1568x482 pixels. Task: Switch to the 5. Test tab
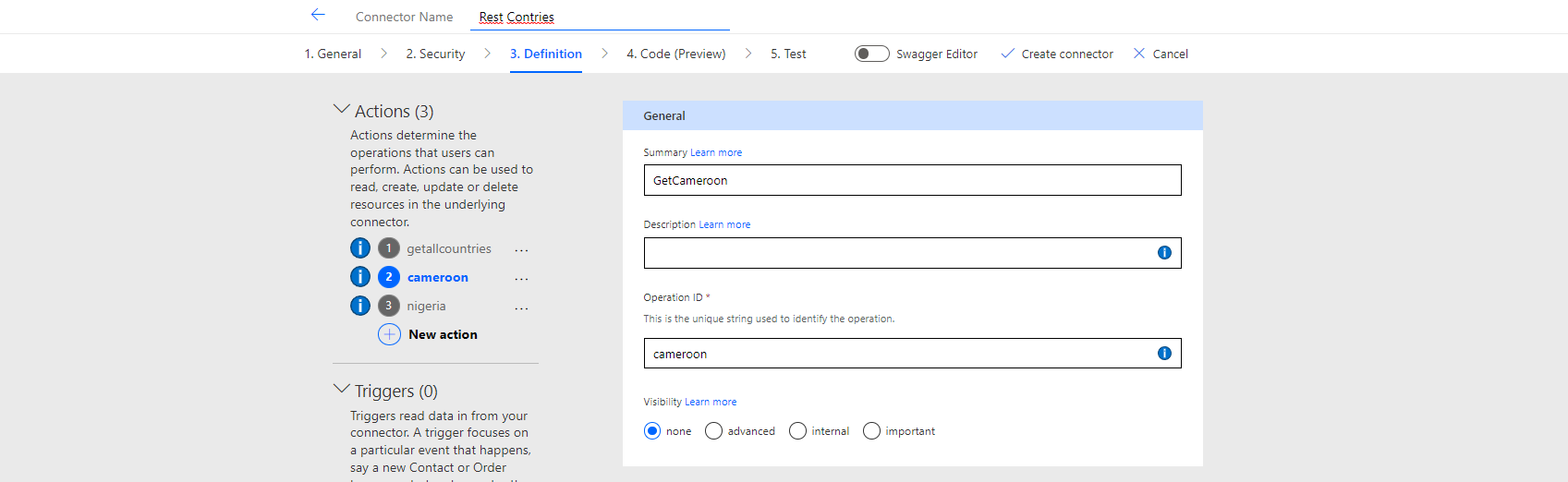788,54
